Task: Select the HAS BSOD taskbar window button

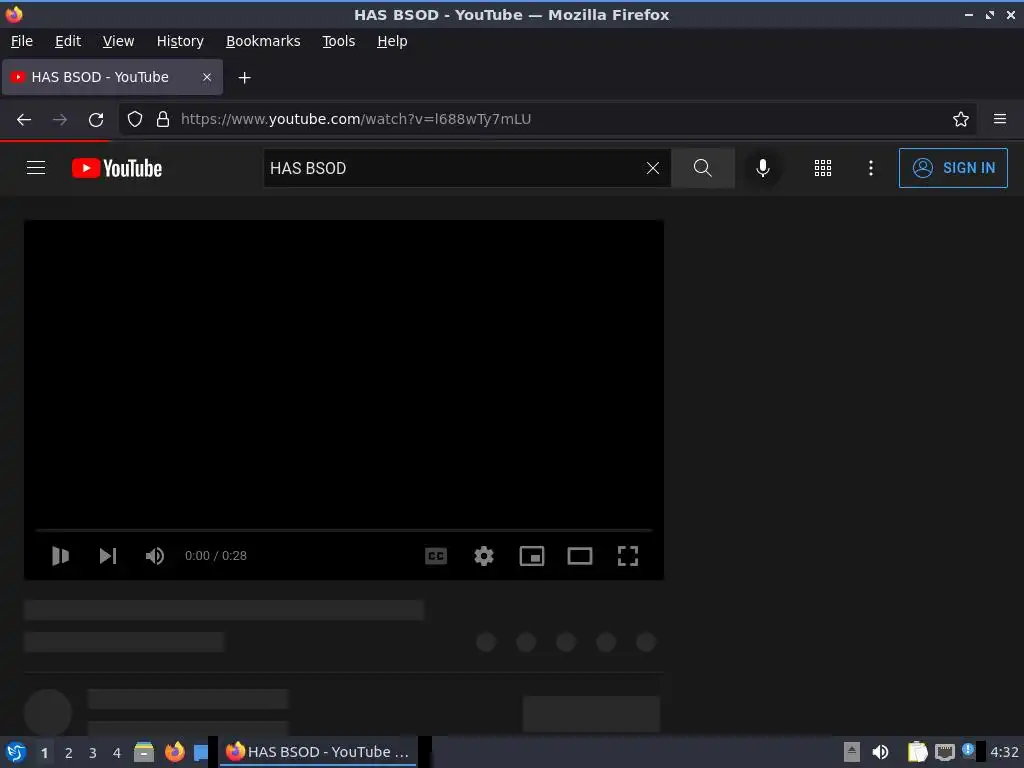Action: point(318,752)
